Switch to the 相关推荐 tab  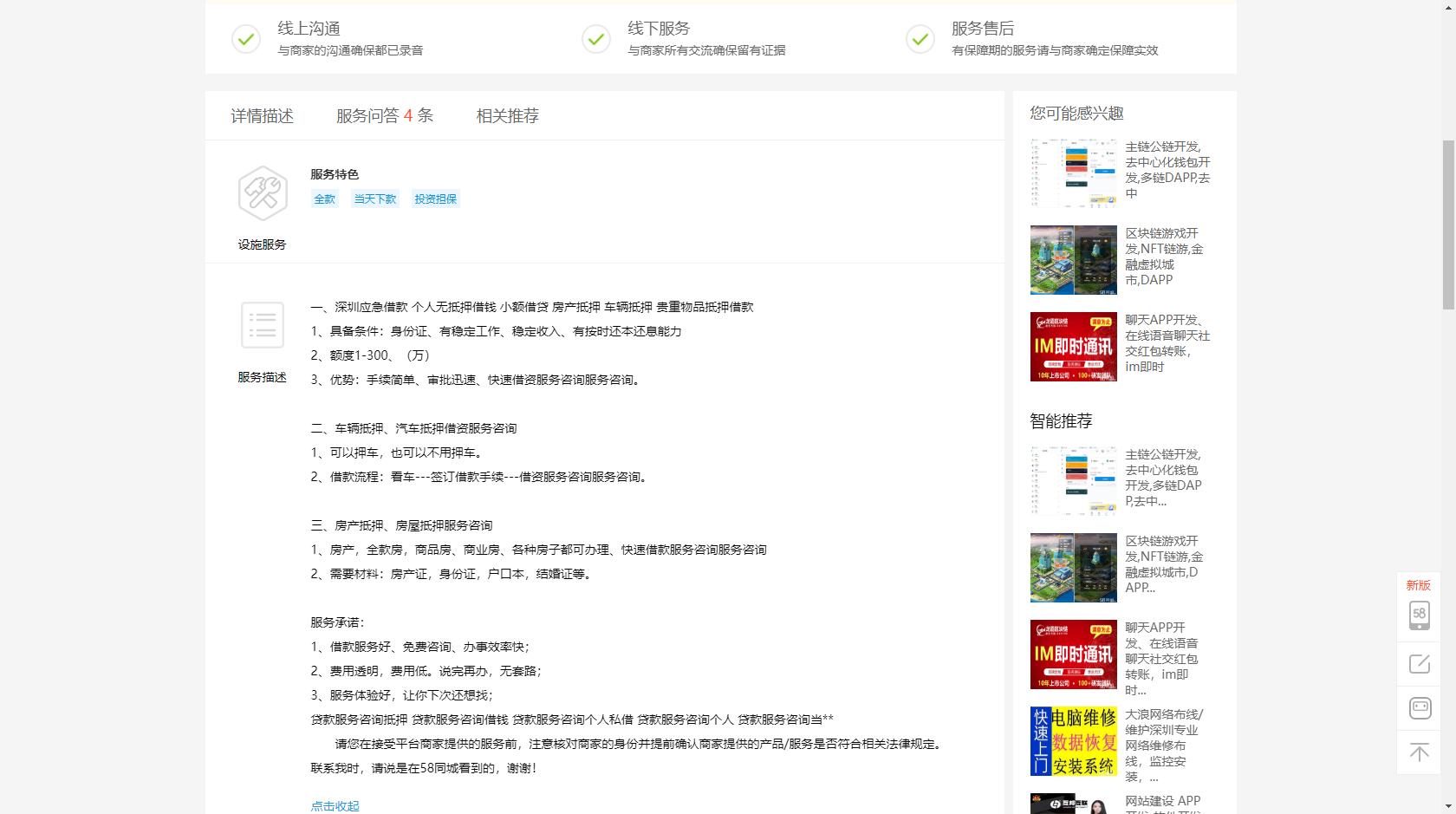[506, 114]
